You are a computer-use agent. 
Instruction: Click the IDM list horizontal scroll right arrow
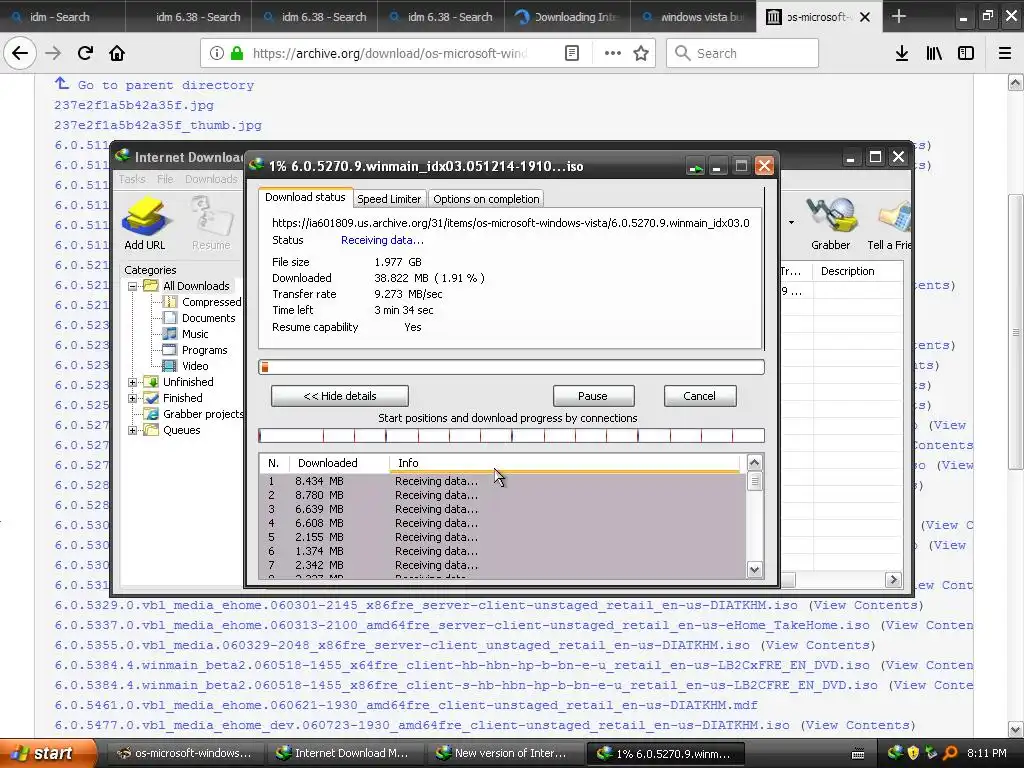893,579
